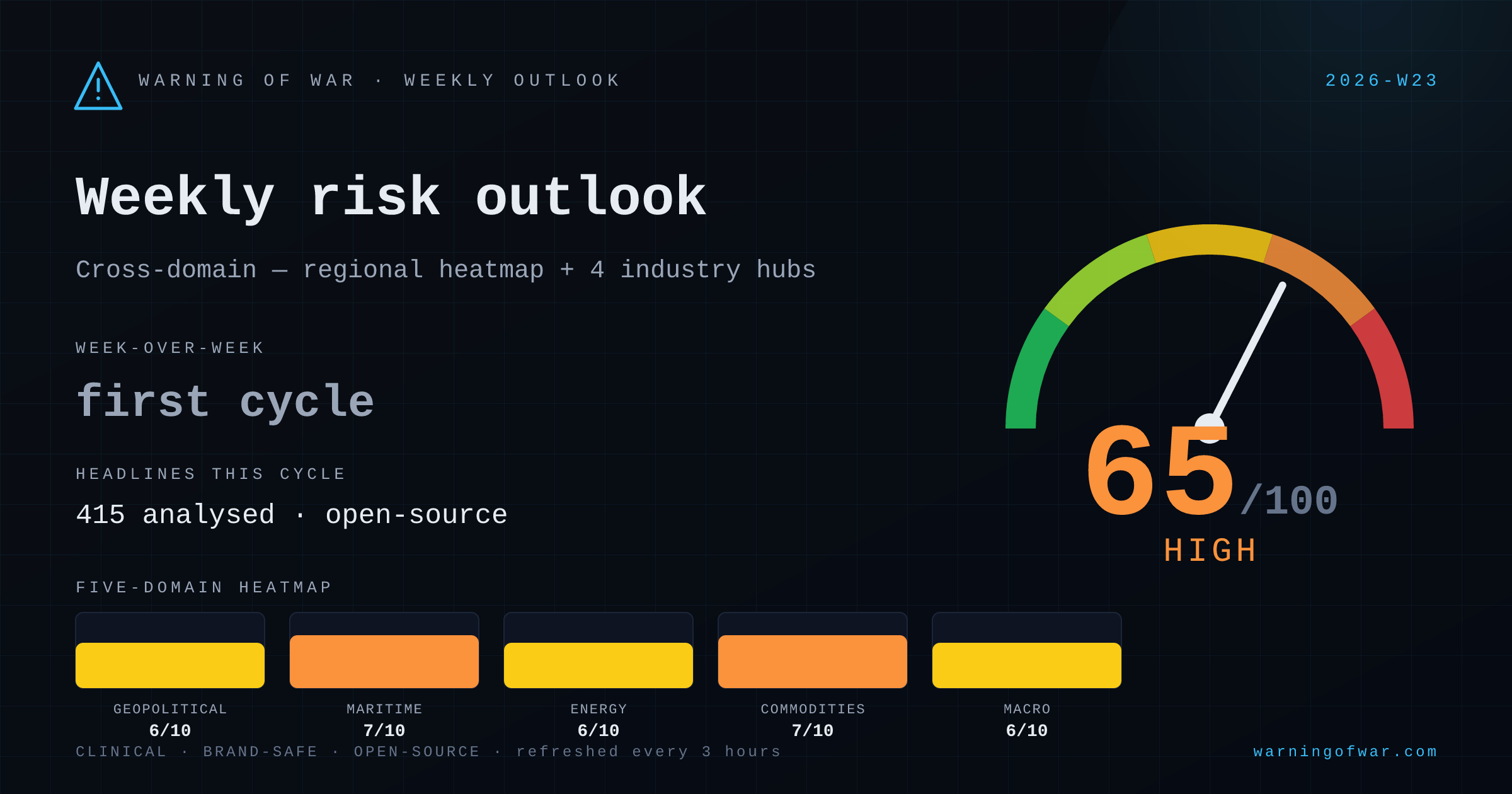1512x794 pixels.
Task: Click the HEADLINES THIS CYCLE label
Action: [211, 474]
